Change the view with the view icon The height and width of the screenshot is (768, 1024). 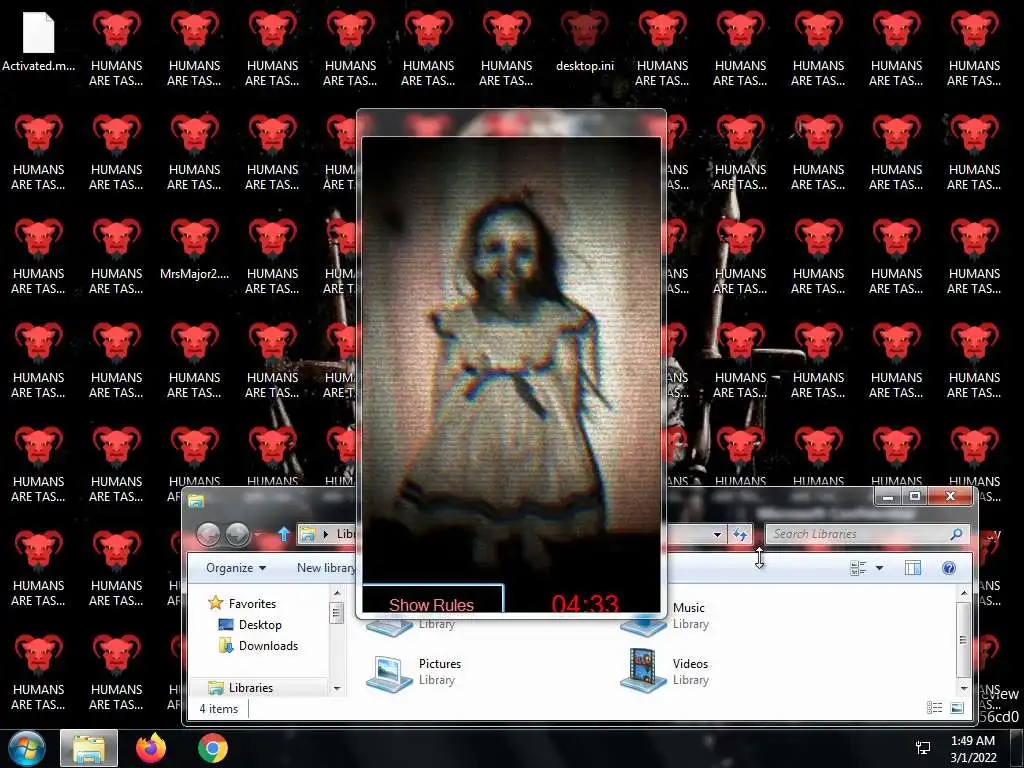tap(858, 568)
